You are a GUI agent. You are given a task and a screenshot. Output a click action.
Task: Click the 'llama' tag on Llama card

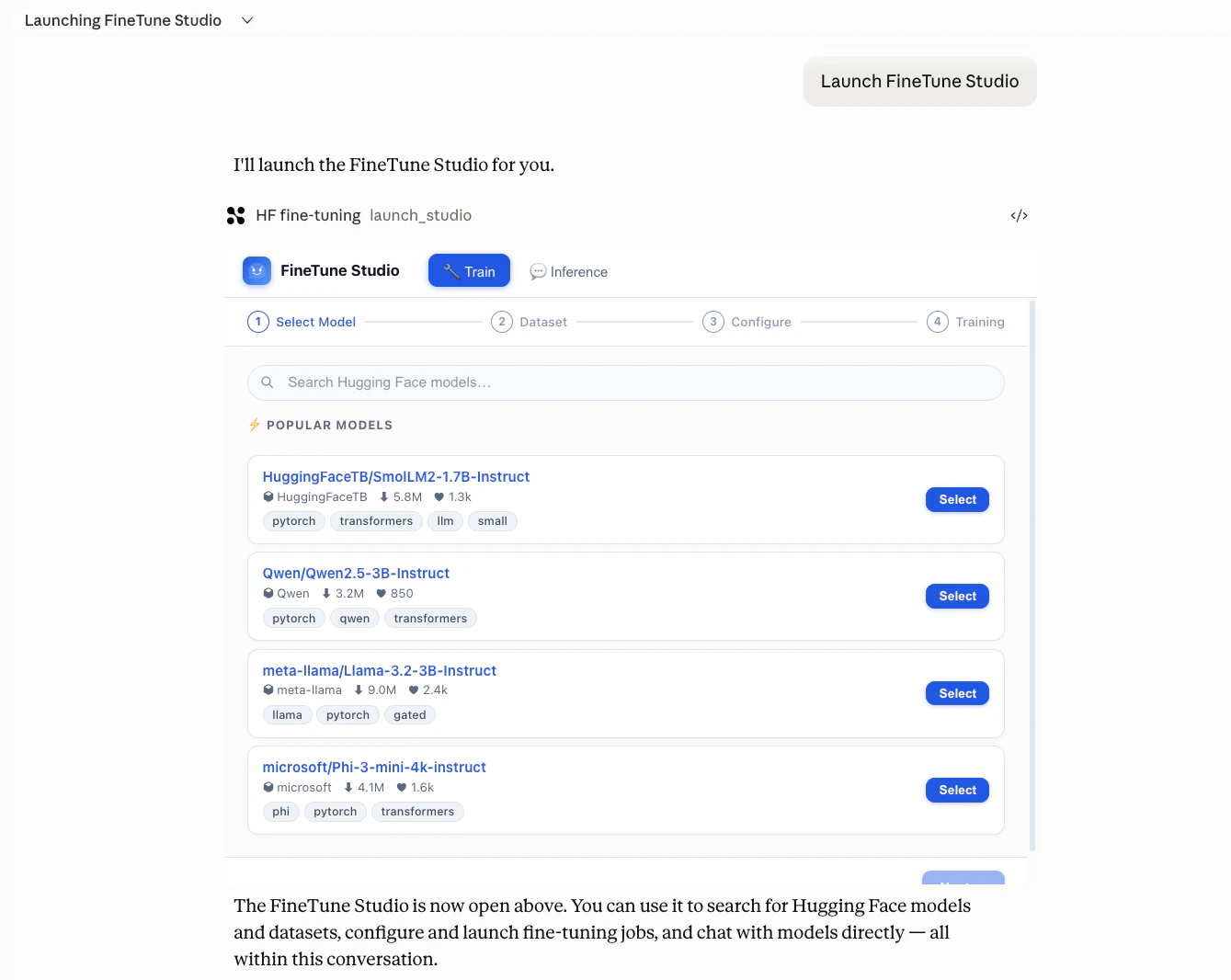(287, 714)
